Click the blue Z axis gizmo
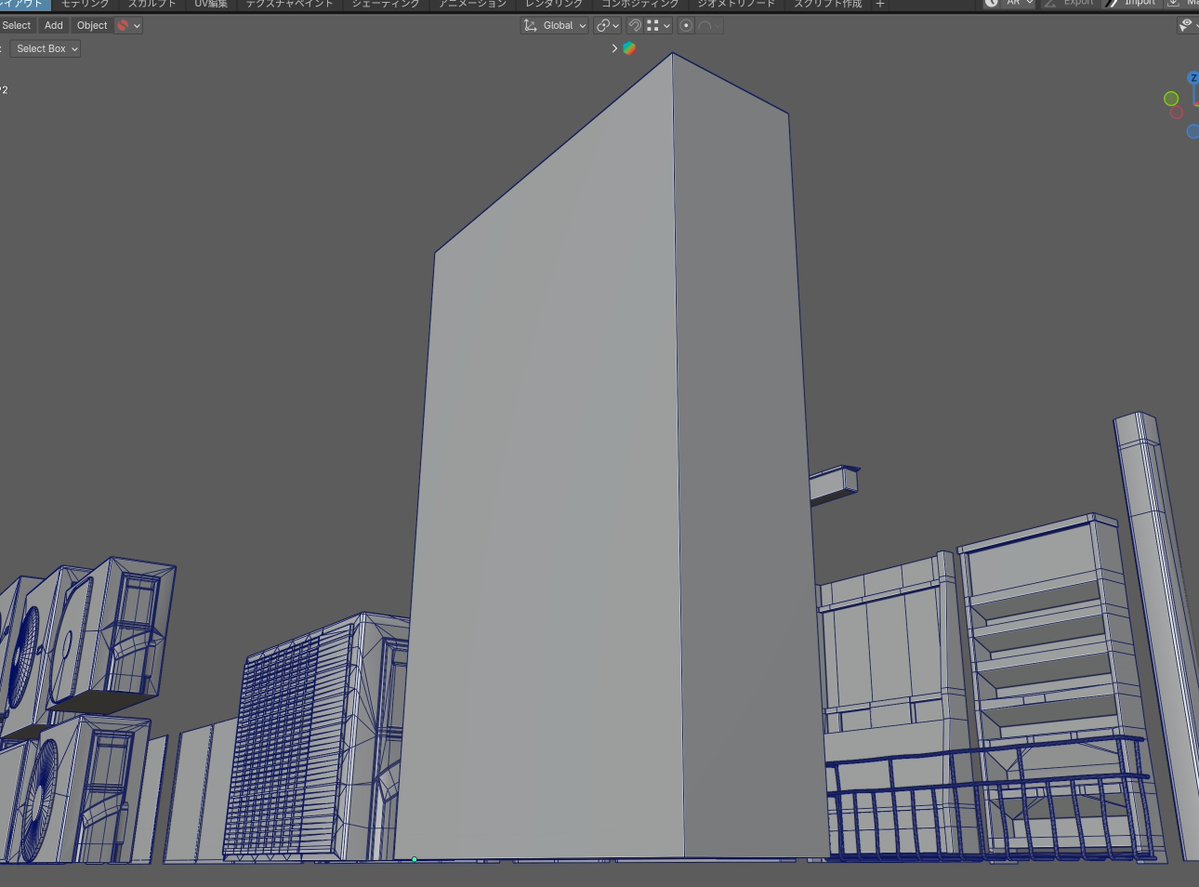 (1193, 78)
